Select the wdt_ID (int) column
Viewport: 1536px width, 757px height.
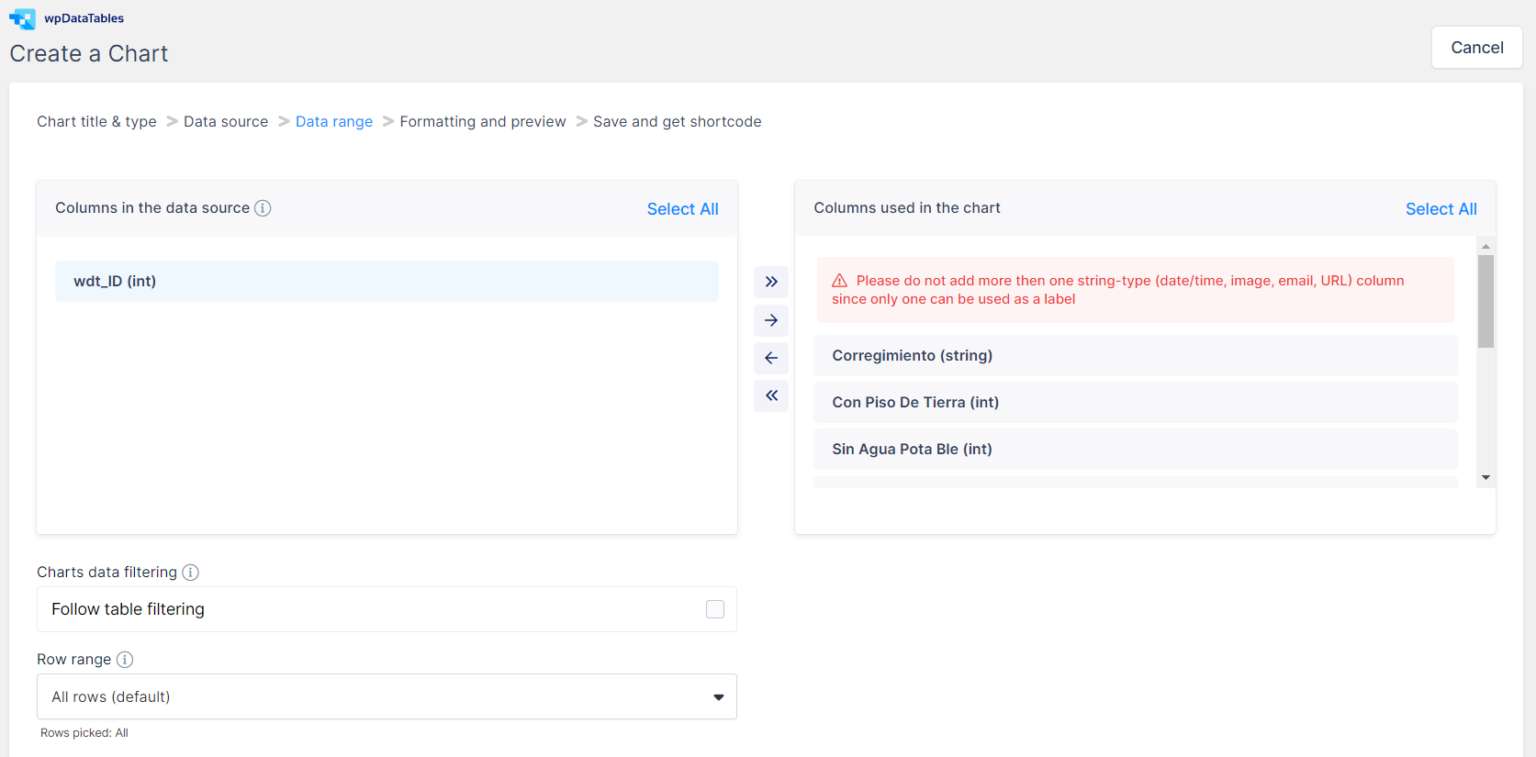coord(387,281)
